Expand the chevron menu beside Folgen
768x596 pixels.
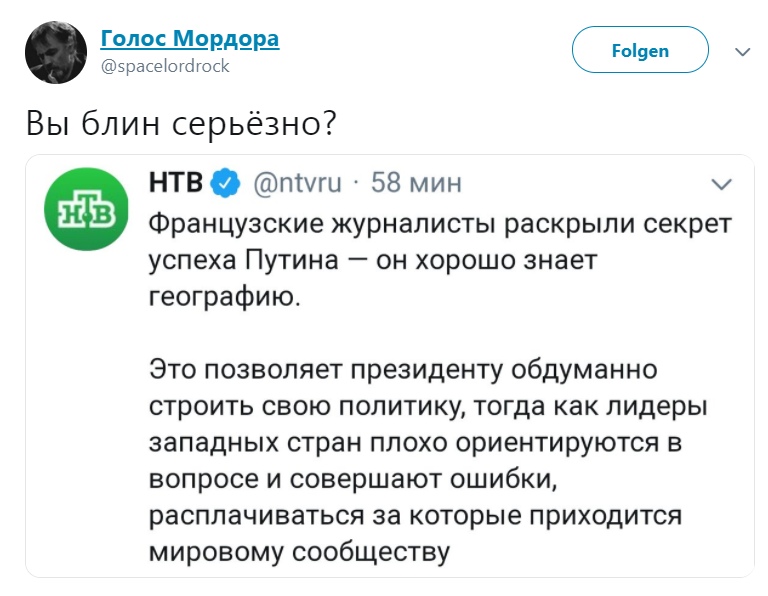[x=741, y=51]
